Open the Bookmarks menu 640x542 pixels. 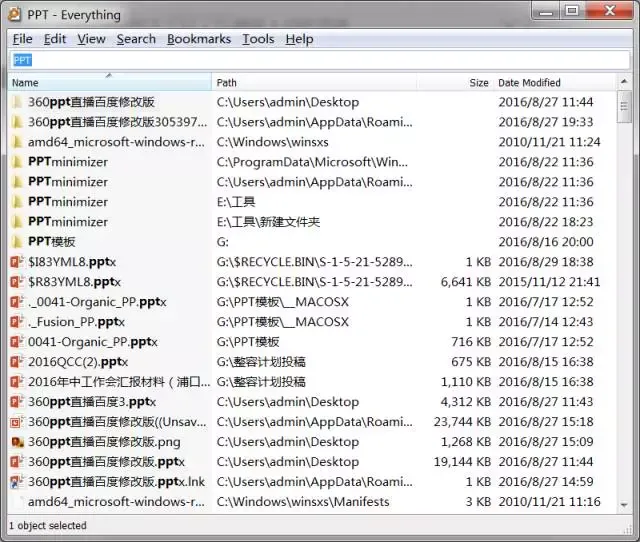(199, 39)
